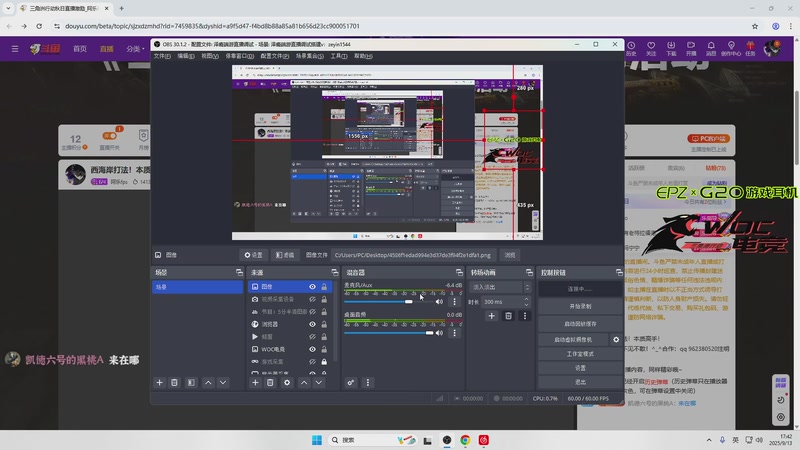Click 浏览 button beside image file path

510,255
